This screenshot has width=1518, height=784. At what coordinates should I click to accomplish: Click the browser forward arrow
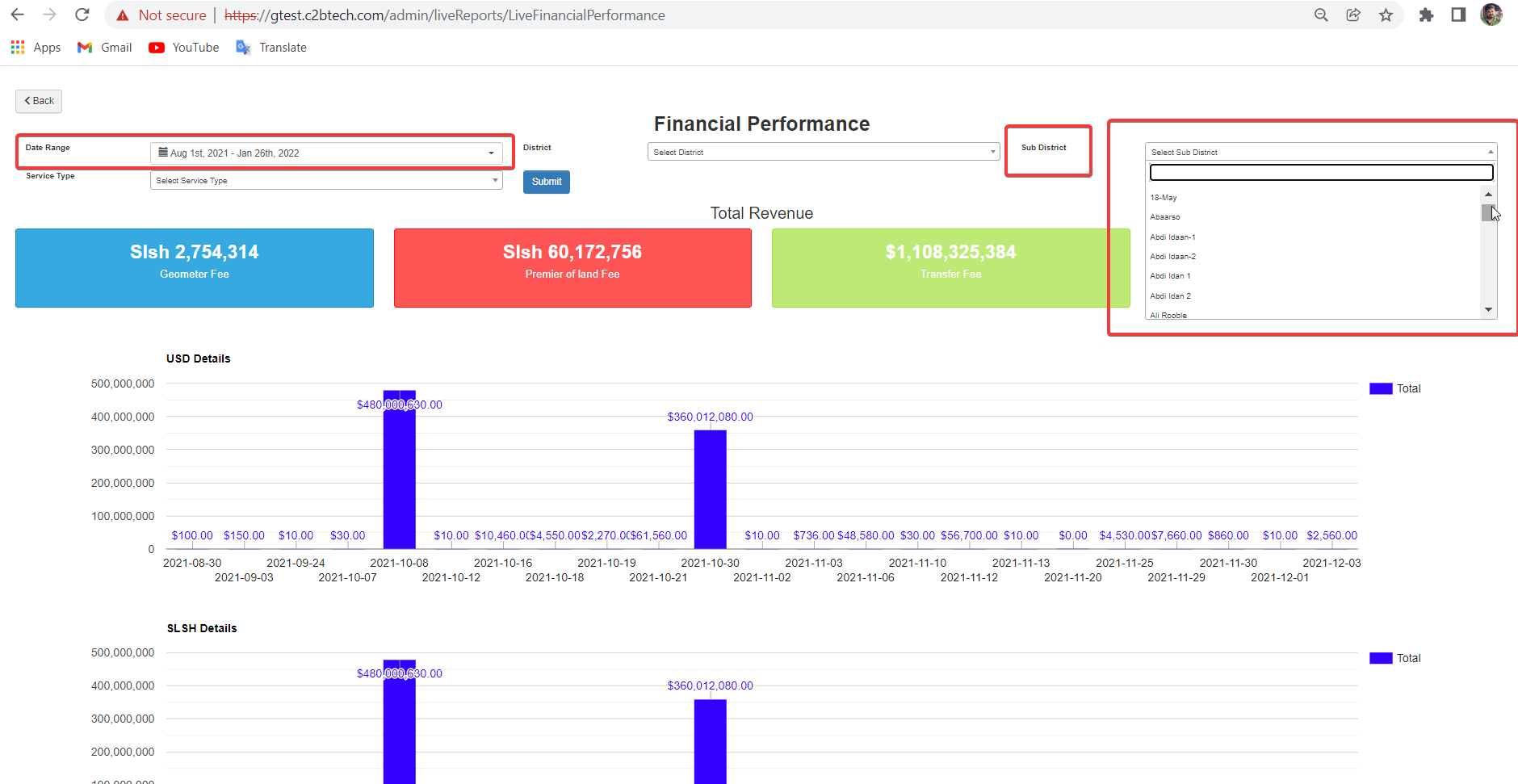tap(49, 15)
